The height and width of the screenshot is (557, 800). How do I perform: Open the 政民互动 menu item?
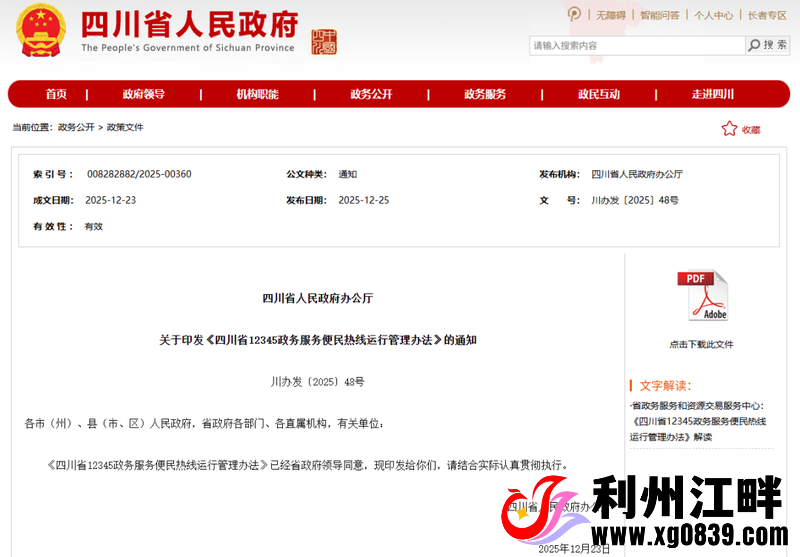pyautogui.click(x=598, y=94)
